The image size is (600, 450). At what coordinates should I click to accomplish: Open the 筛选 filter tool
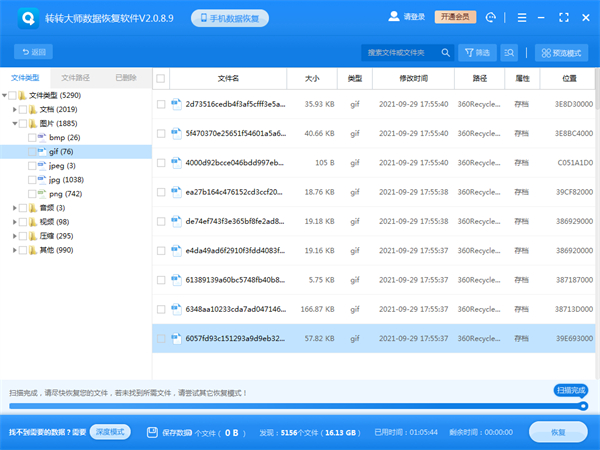click(476, 52)
